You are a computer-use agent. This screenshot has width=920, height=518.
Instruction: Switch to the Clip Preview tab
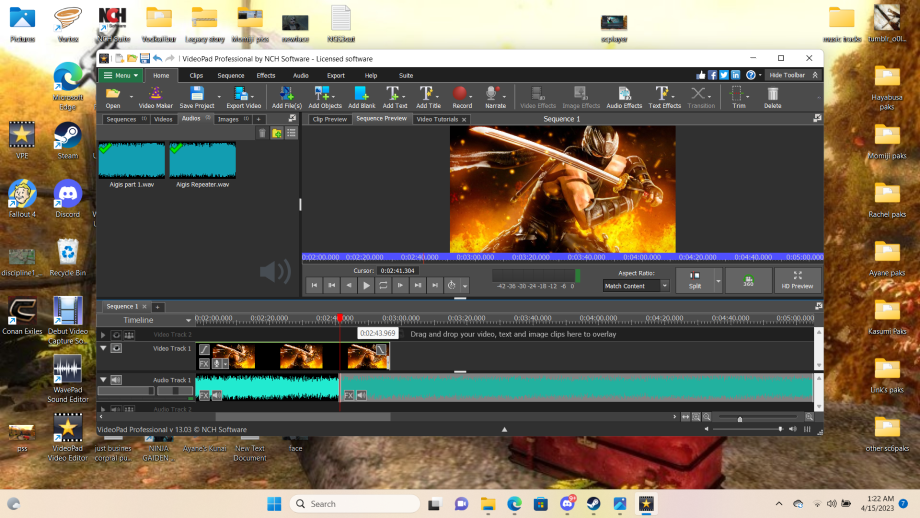point(329,119)
